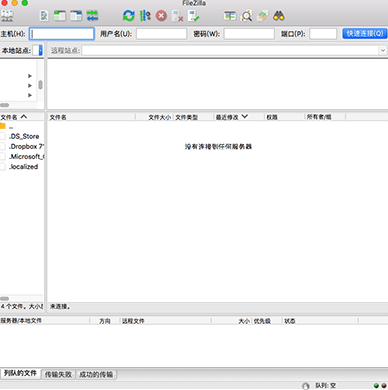Image resolution: width=388 pixels, height=390 pixels.
Task: Click the 大小 queue column header
Action: (231, 321)
